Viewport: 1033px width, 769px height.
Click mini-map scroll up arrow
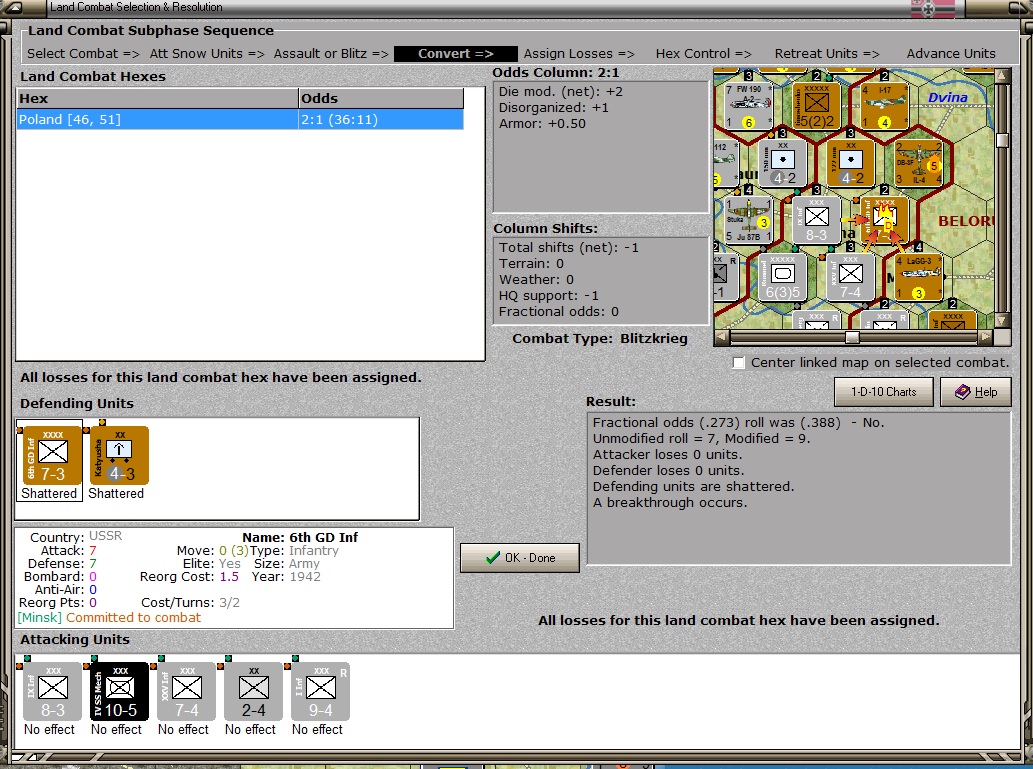1003,74
